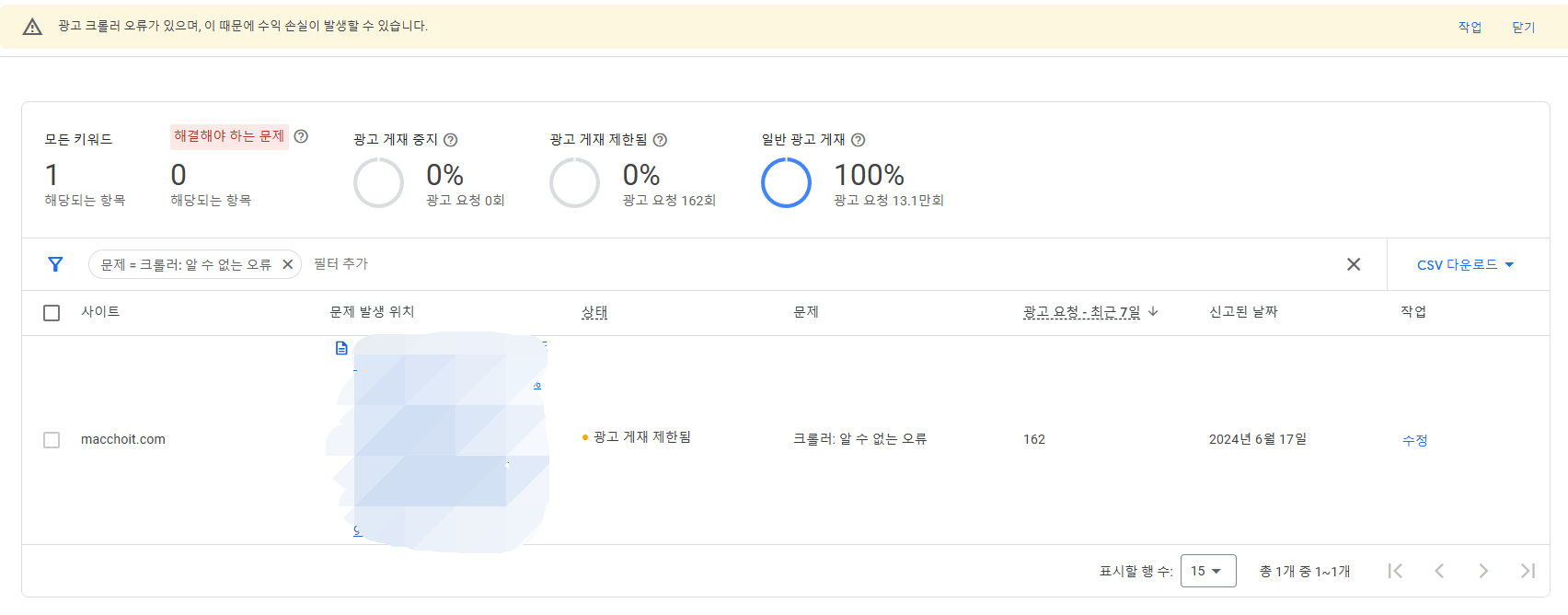Image resolution: width=1568 pixels, height=615 pixels.
Task: Click the 광고 게재 제한됨 status in the row
Action: point(637,436)
